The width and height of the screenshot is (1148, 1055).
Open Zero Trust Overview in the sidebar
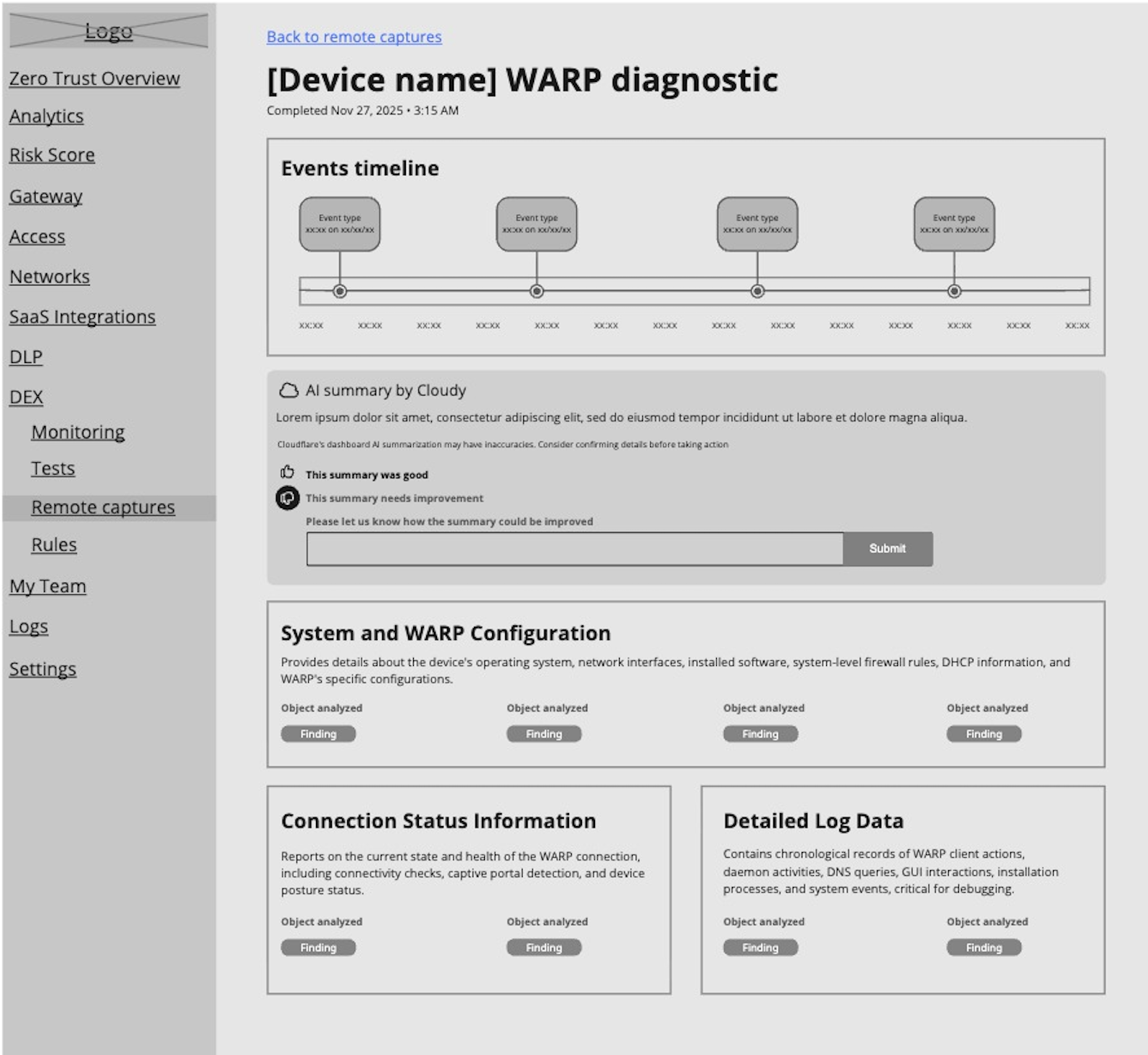(x=94, y=78)
